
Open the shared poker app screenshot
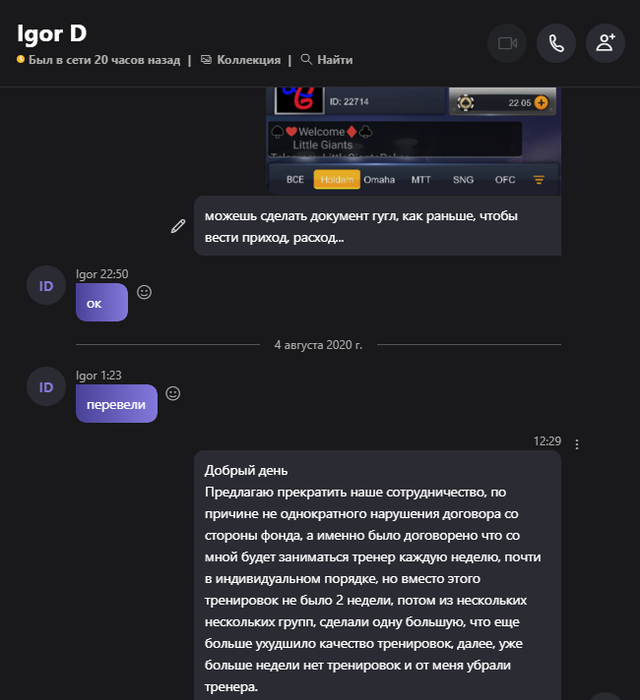pos(414,141)
